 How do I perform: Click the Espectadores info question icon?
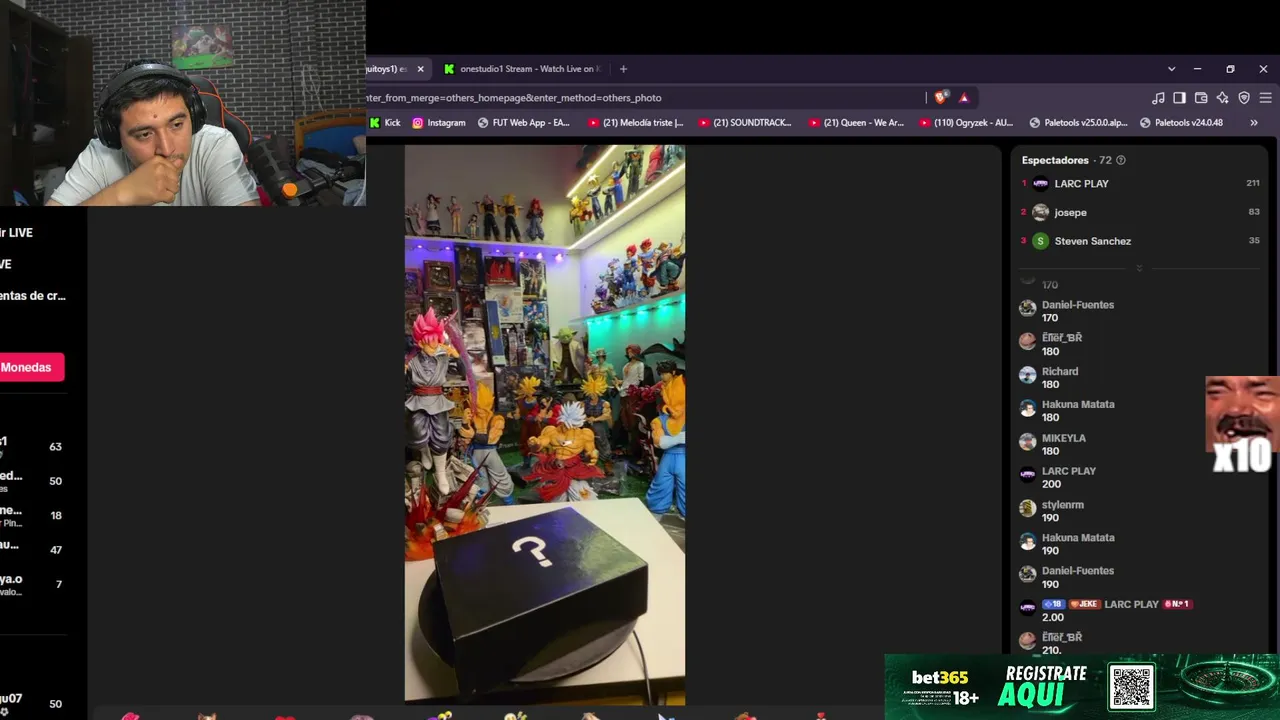tap(1120, 160)
